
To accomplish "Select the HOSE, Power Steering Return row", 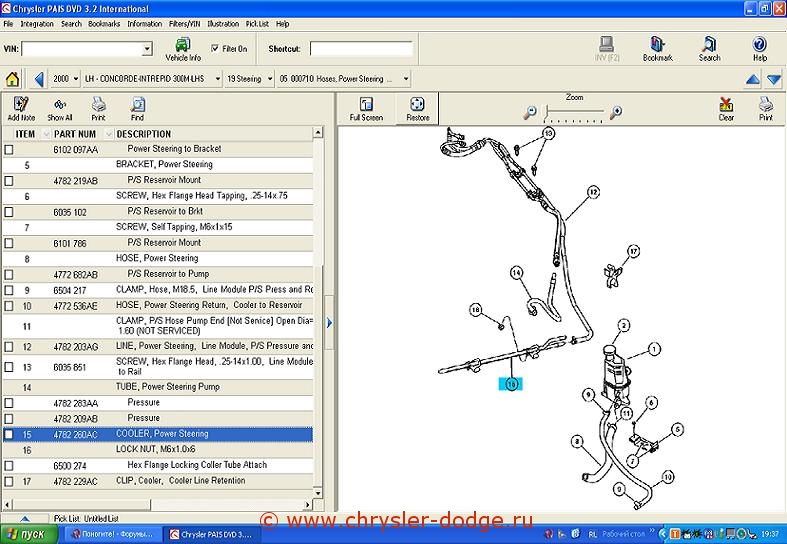I will pyautogui.click(x=158, y=306).
